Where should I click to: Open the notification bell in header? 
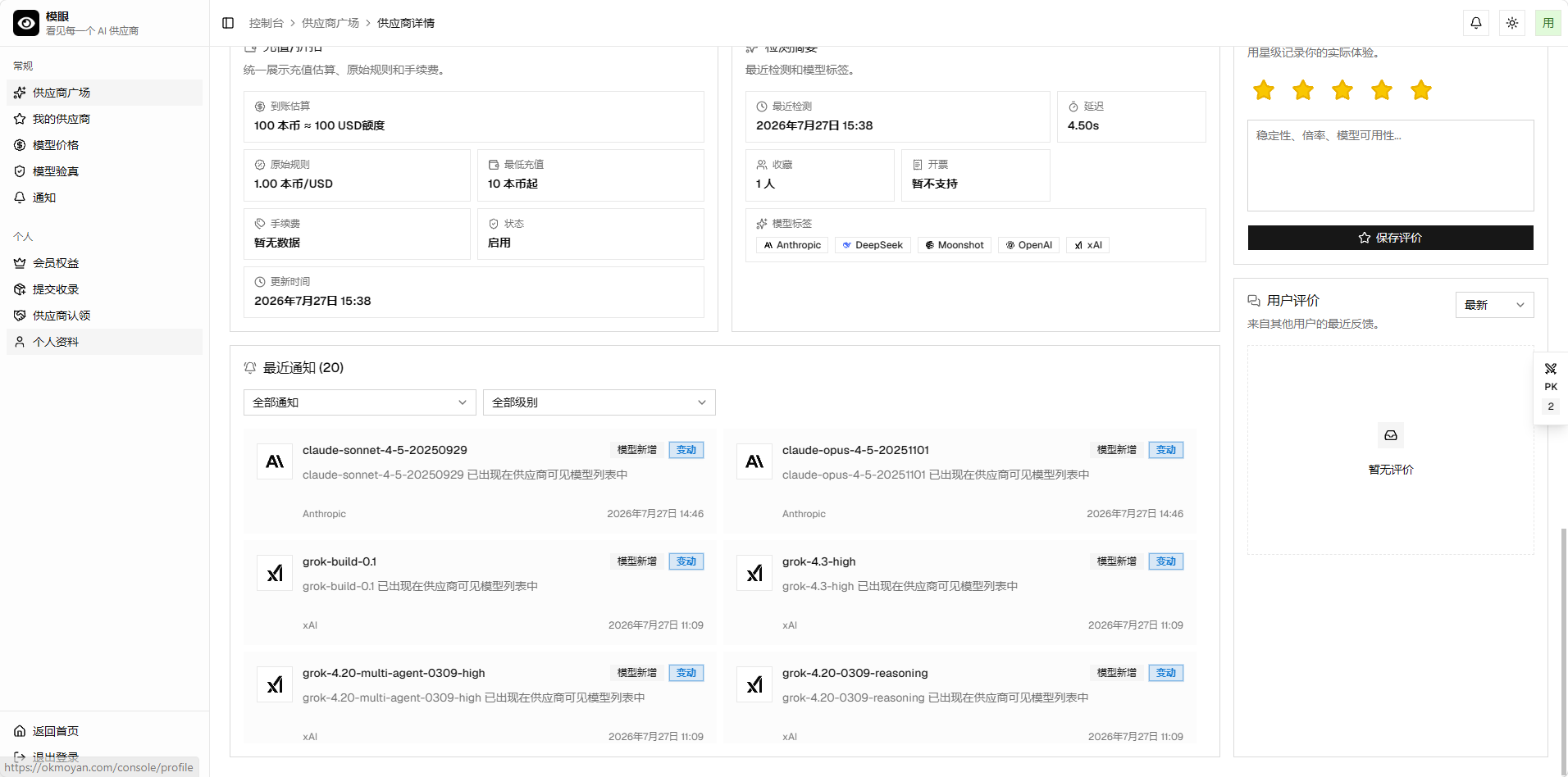(1475, 23)
